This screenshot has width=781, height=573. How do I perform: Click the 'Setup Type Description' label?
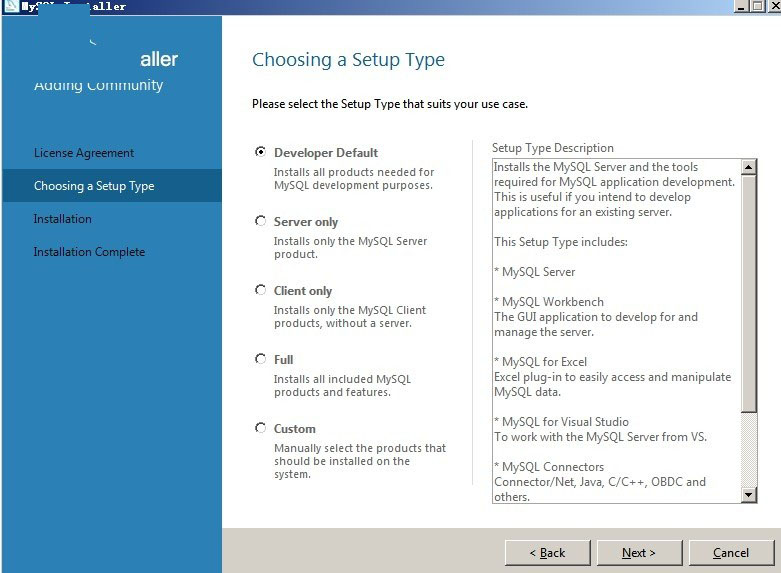[x=552, y=147]
